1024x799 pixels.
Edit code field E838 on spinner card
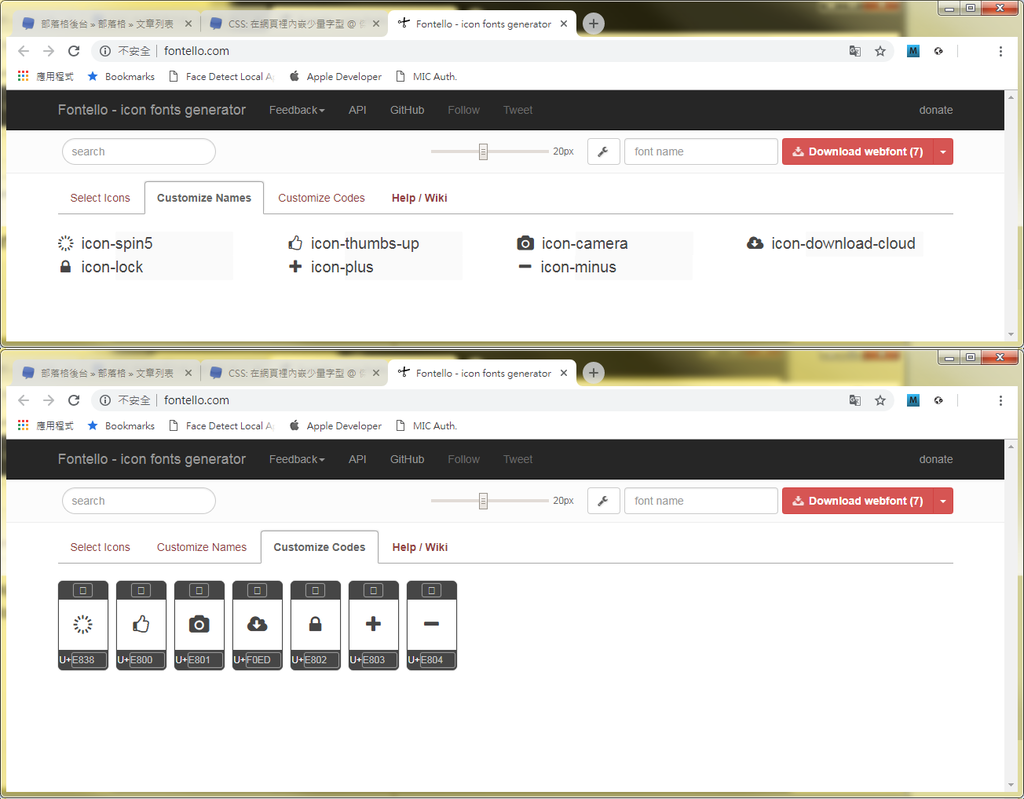[x=88, y=660]
